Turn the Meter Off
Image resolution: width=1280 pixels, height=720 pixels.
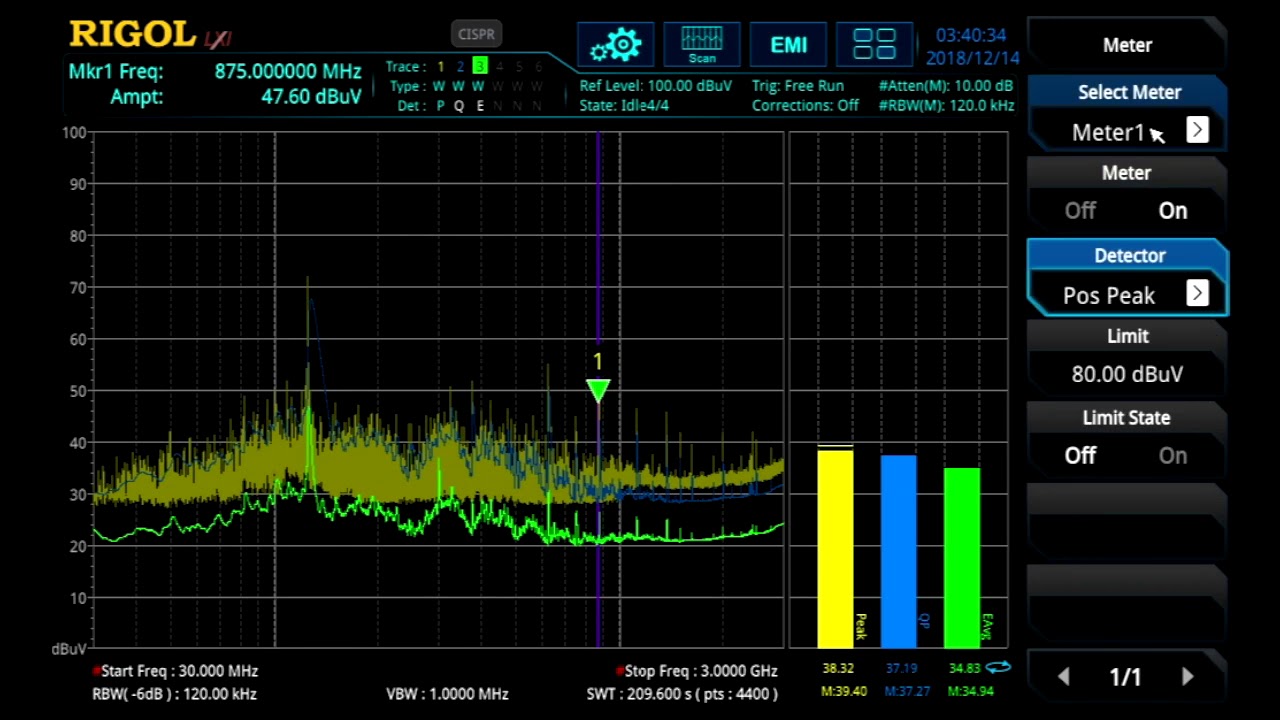(x=1080, y=211)
